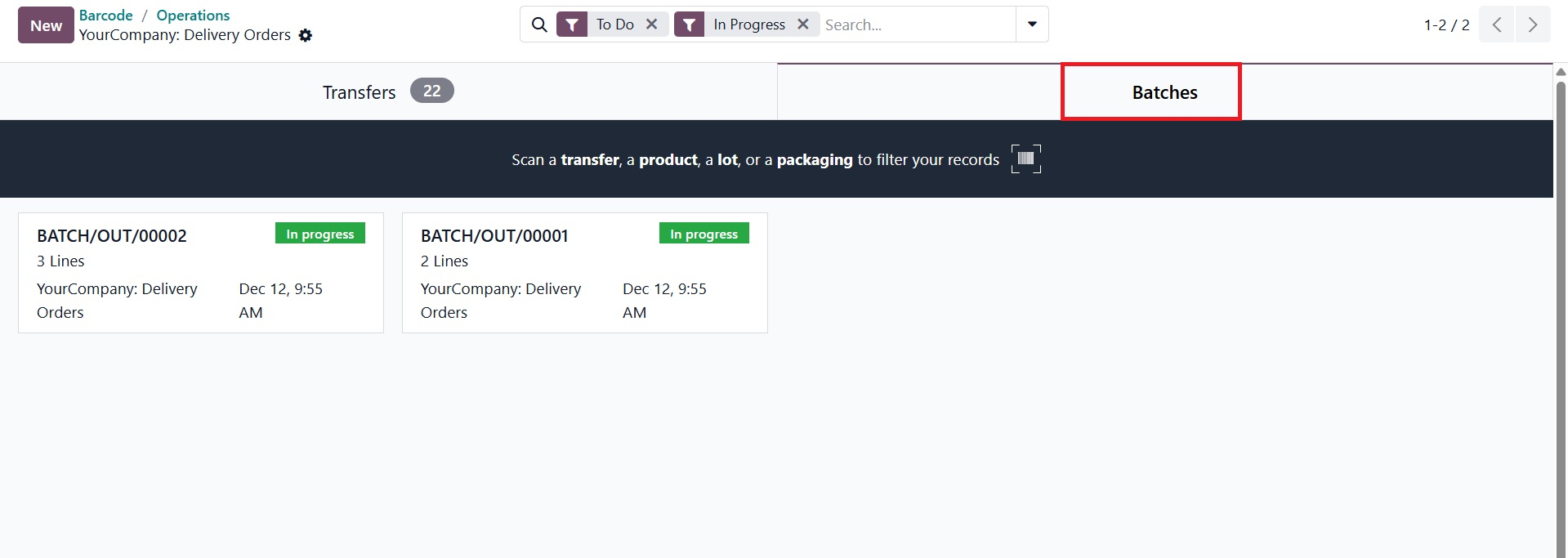Open the Operations breadcrumb link
The width and height of the screenshot is (1568, 558).
pos(192,15)
